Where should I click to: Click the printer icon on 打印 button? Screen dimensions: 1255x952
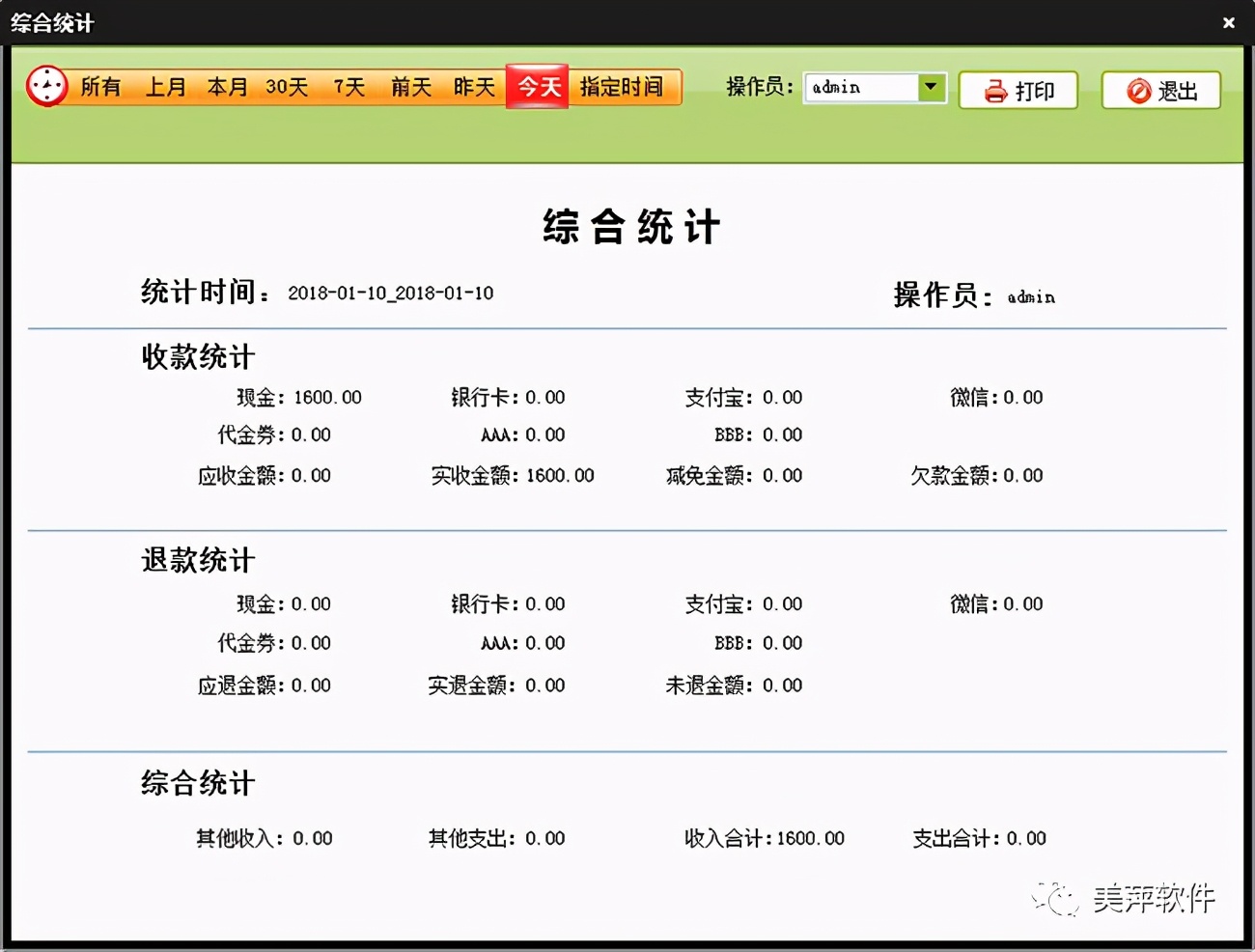(x=993, y=90)
